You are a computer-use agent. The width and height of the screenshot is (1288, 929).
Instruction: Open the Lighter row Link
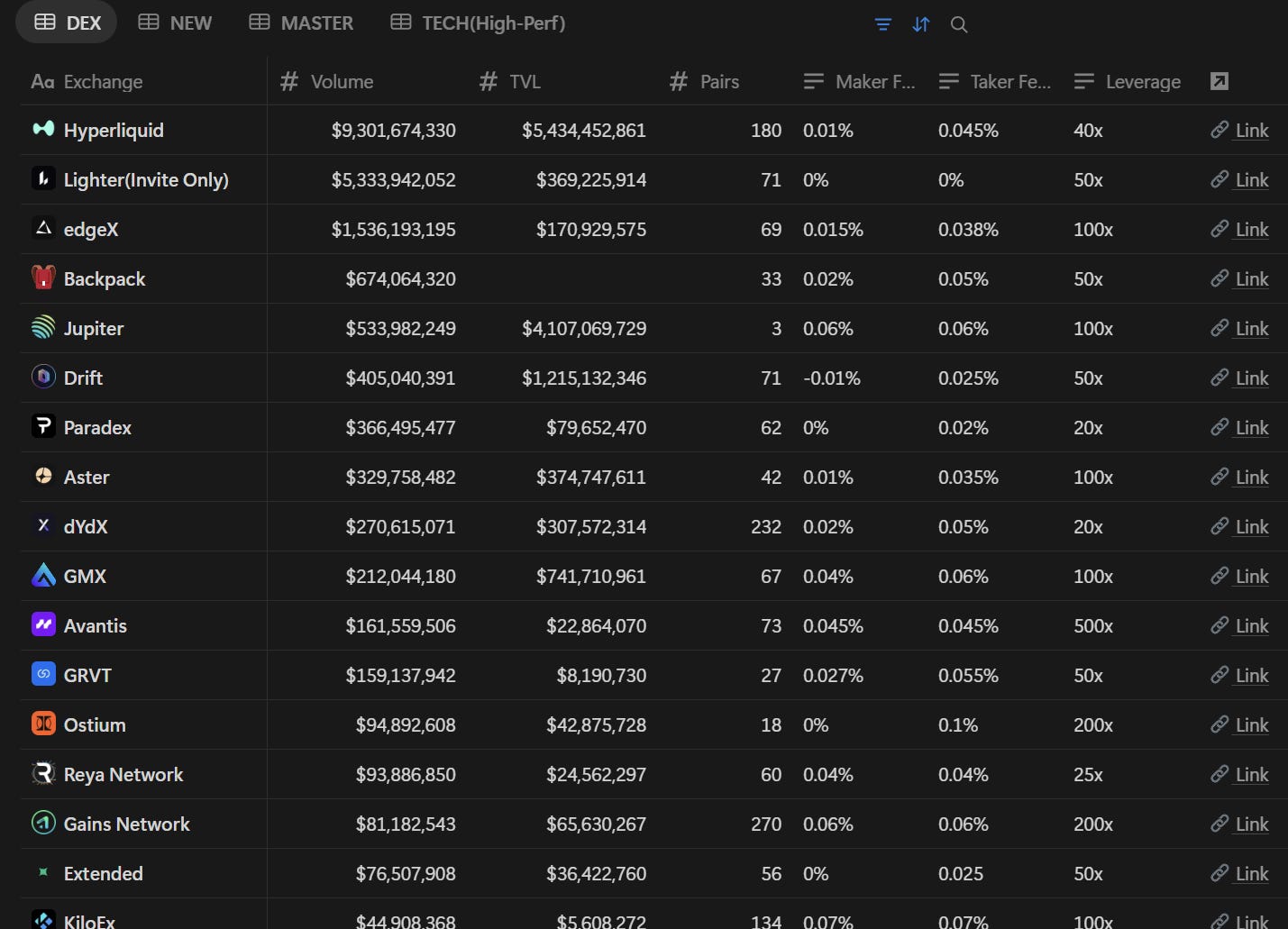click(1252, 179)
